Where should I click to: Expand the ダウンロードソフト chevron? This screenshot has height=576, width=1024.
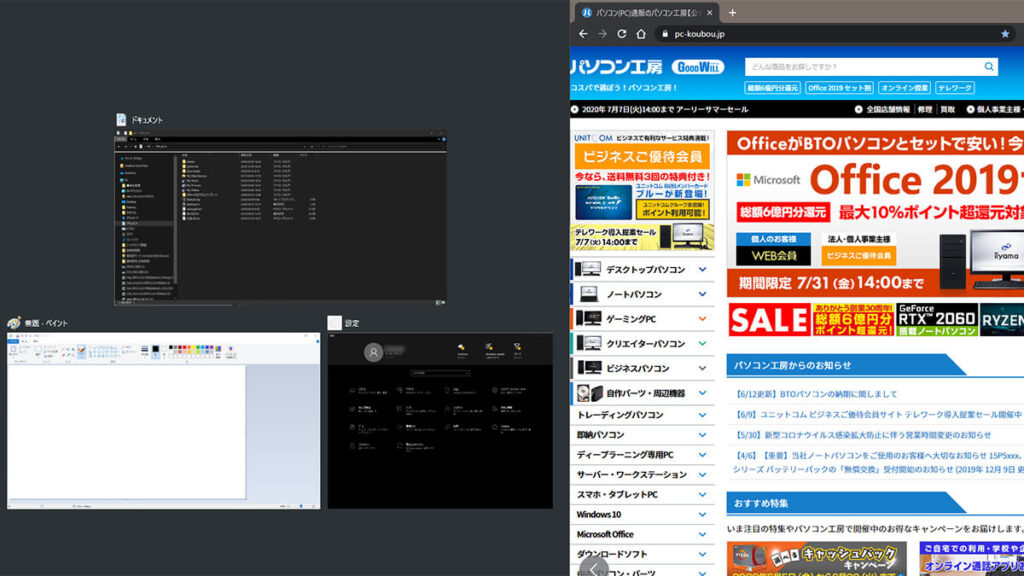702,554
